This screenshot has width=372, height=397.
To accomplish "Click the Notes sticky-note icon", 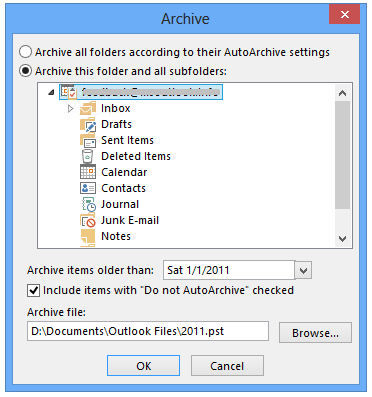I will tap(88, 236).
